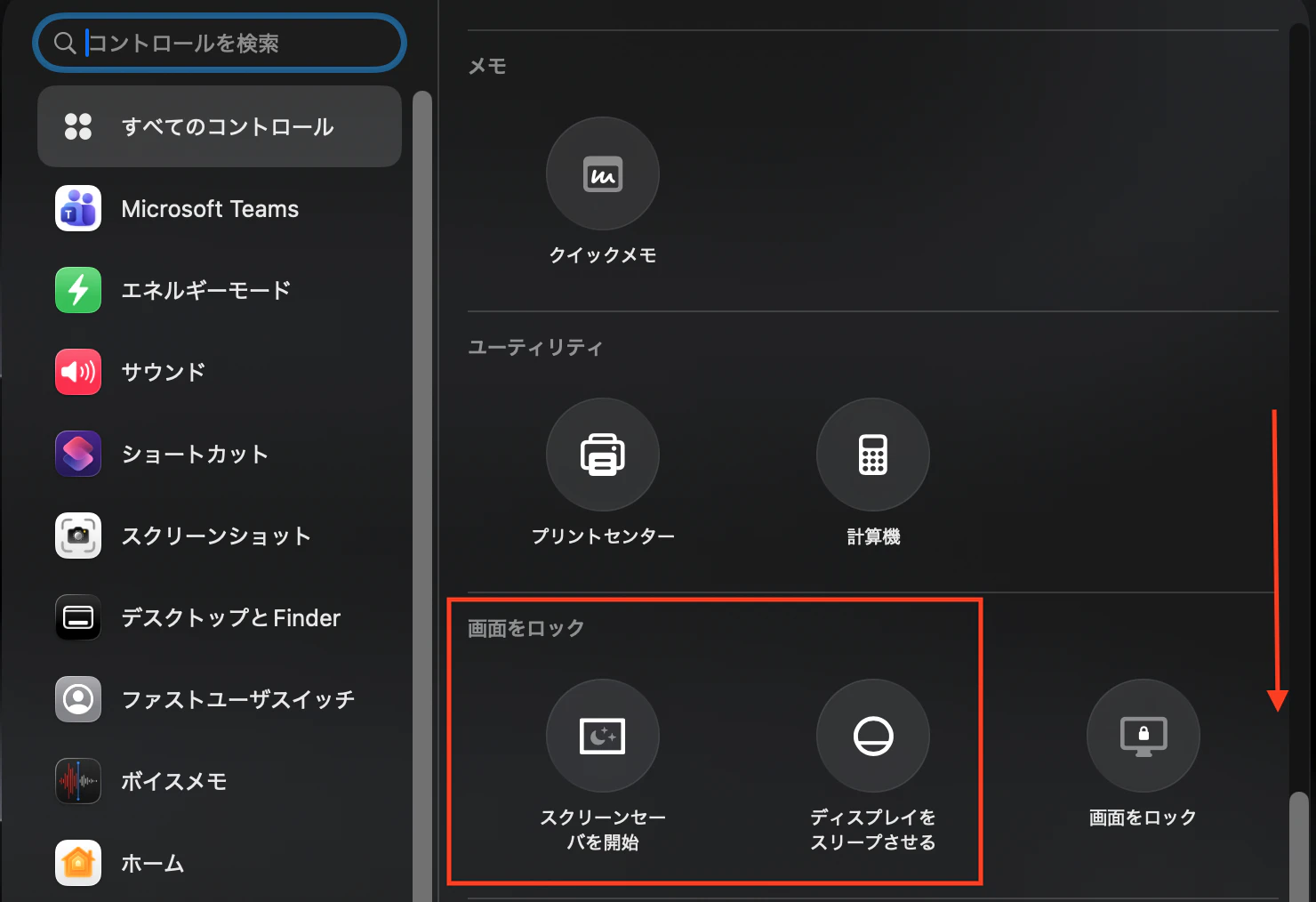Select the 画面をロック monitor-lock control
The height and width of the screenshot is (902, 1316).
pyautogui.click(x=1143, y=736)
